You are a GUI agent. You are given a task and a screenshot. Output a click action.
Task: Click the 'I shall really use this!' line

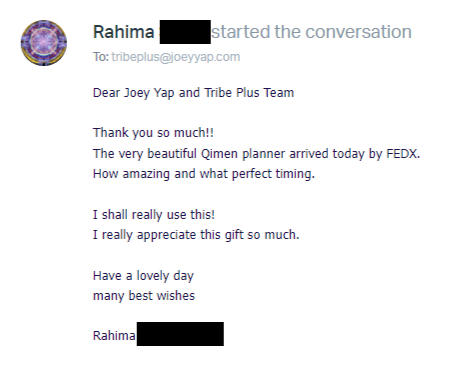click(154, 214)
